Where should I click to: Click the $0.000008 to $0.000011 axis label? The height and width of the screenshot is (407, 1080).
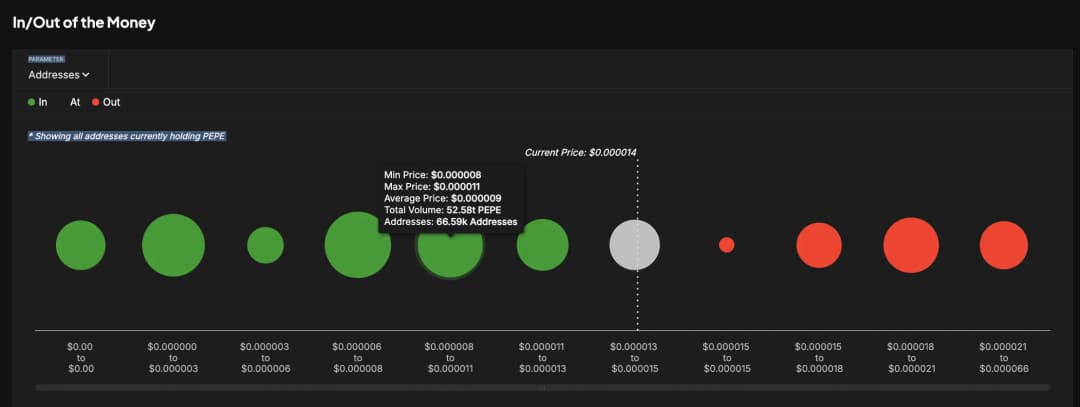(450, 357)
